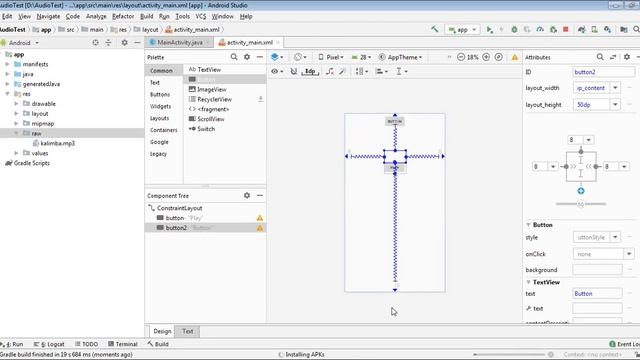Clear all constraints icon
This screenshot has height=360, width=640.
click(329, 71)
